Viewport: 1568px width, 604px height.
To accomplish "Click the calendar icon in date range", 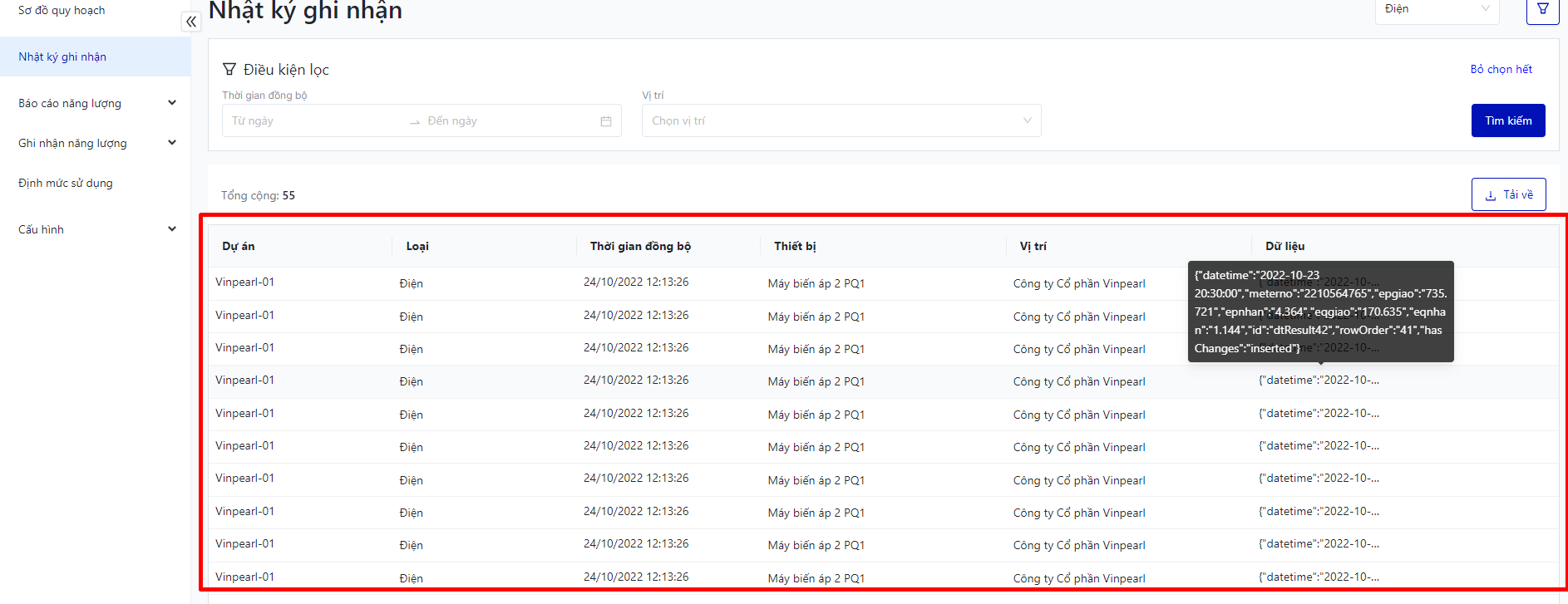I will [x=606, y=121].
